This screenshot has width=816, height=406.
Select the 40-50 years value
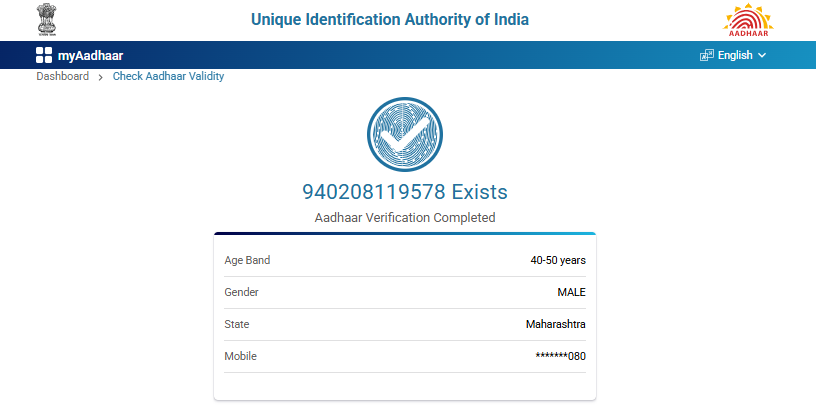(558, 261)
